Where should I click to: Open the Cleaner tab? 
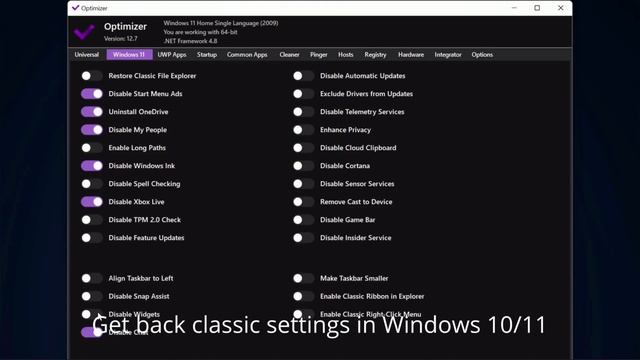[x=289, y=55]
